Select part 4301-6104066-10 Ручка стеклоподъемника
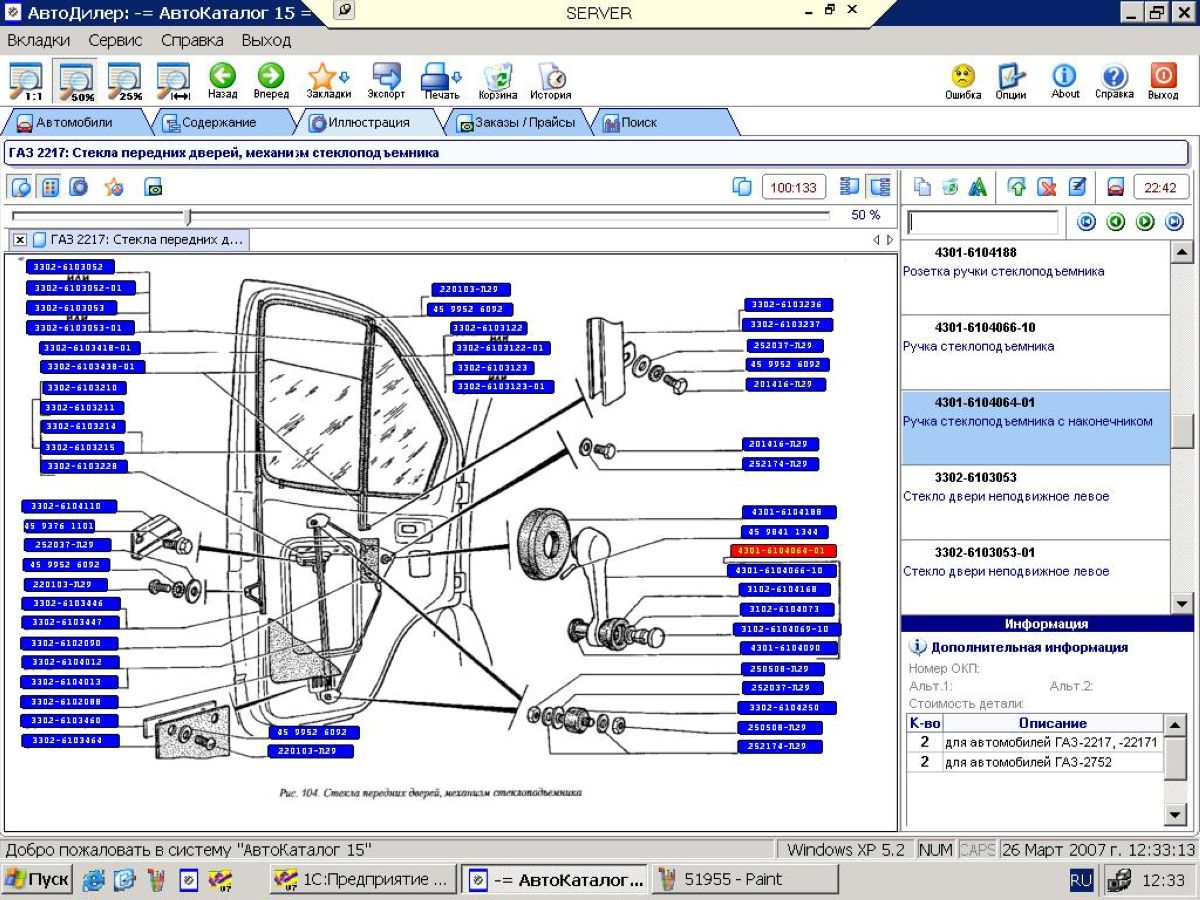The image size is (1200, 900). point(1035,352)
